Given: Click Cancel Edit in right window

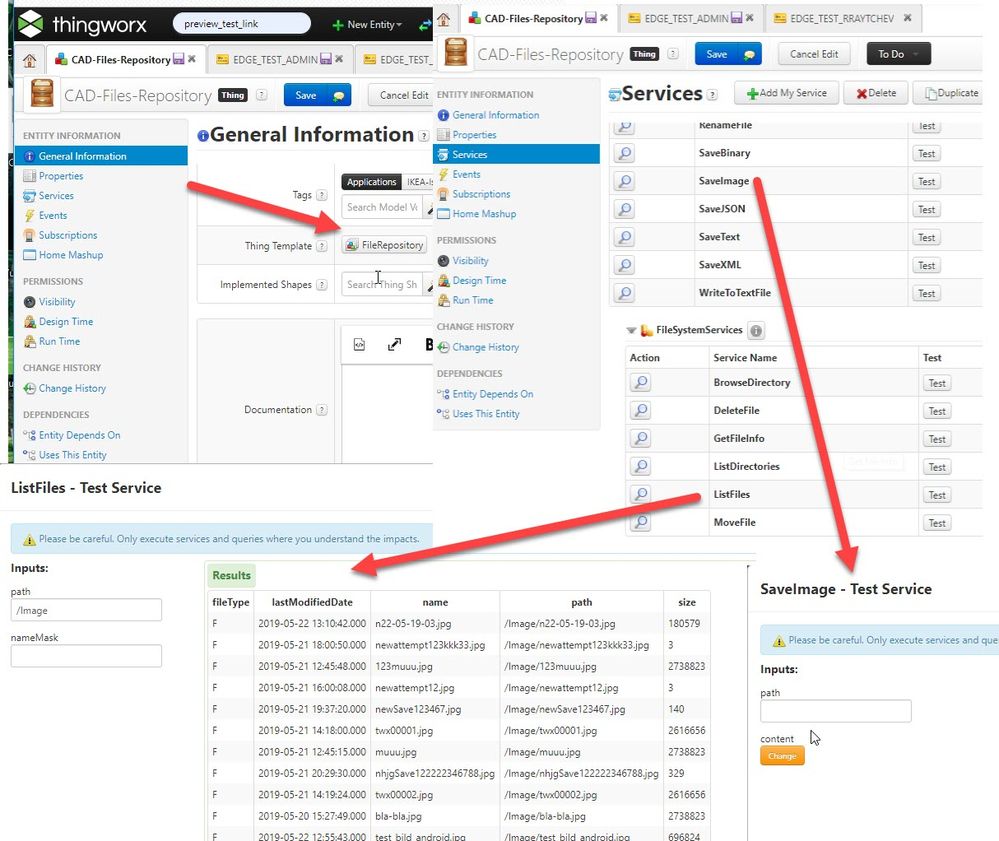Looking at the screenshot, I should [814, 54].
